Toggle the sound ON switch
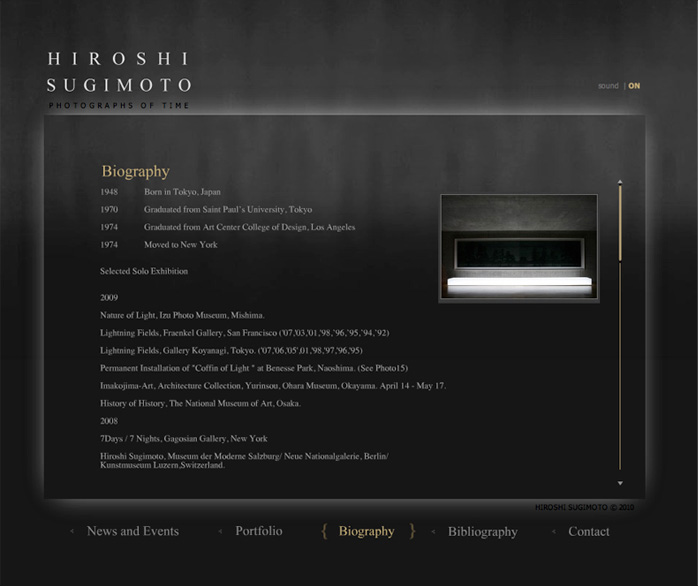The width and height of the screenshot is (698, 586). (x=633, y=86)
